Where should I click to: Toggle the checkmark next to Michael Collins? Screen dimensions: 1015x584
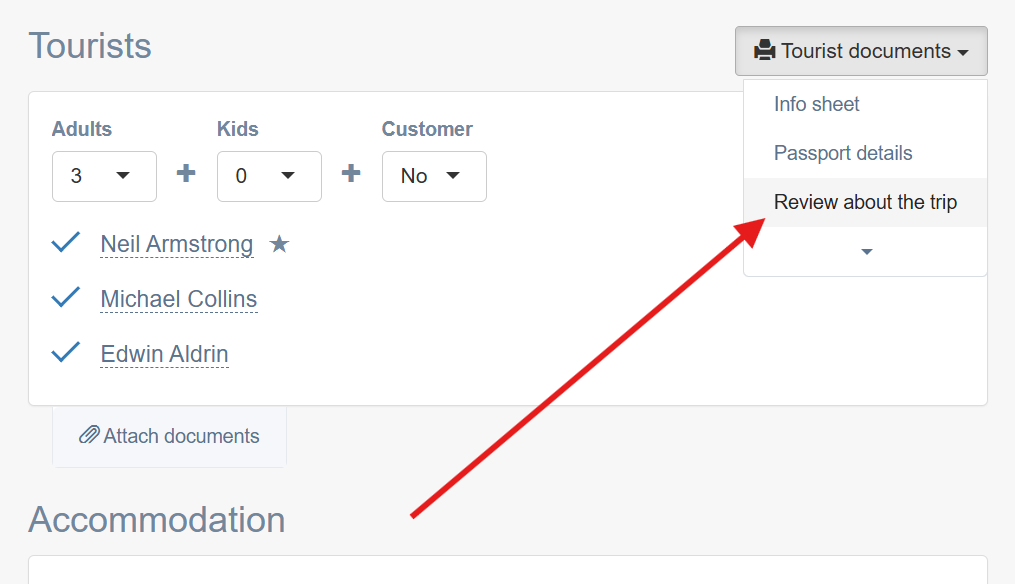pos(65,298)
